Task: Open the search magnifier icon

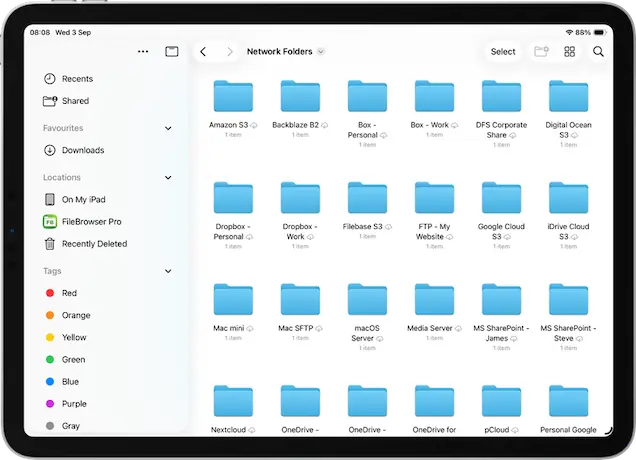Action: [598, 52]
